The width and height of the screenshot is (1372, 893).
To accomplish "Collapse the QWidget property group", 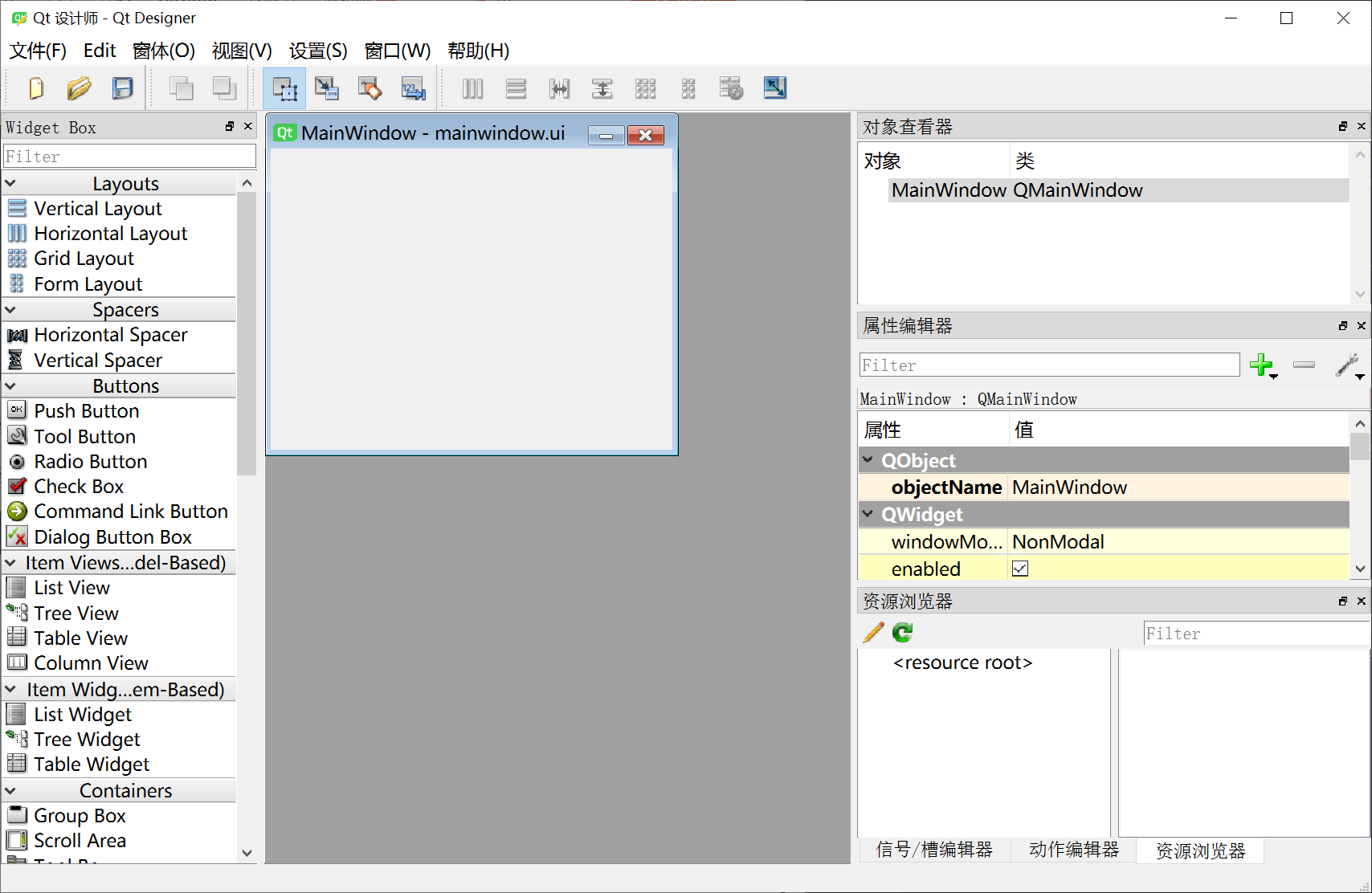I will (x=868, y=514).
